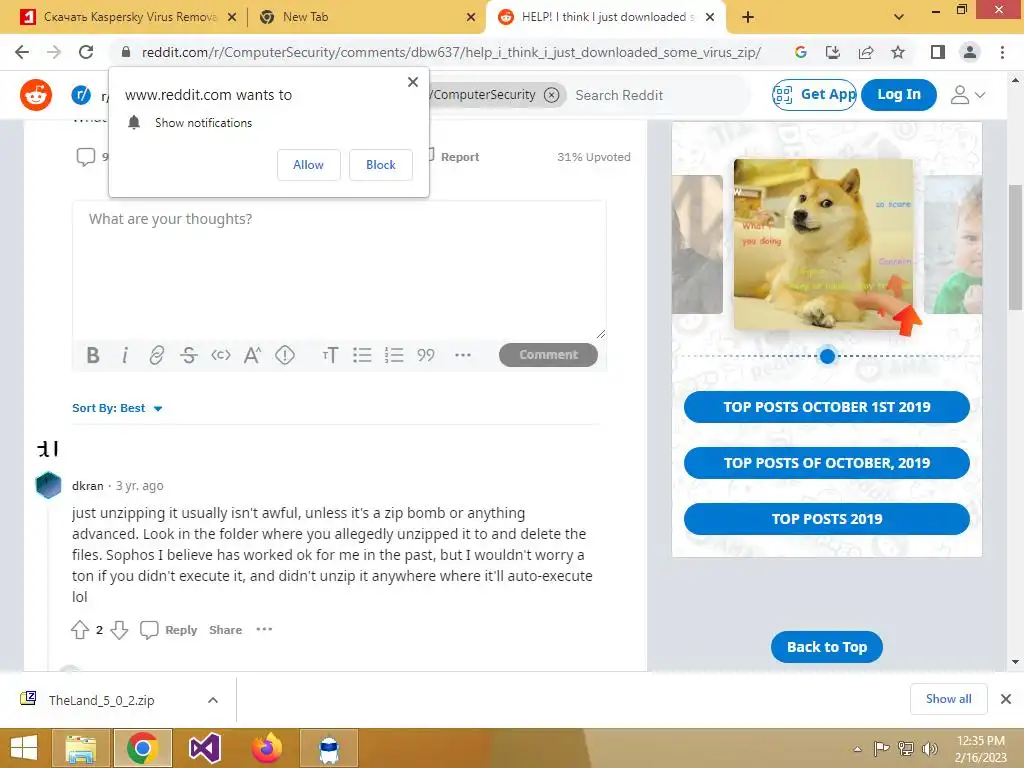Screen dimensions: 1024x768
Task: Insert numbered list in comment editor
Action: pyautogui.click(x=394, y=355)
